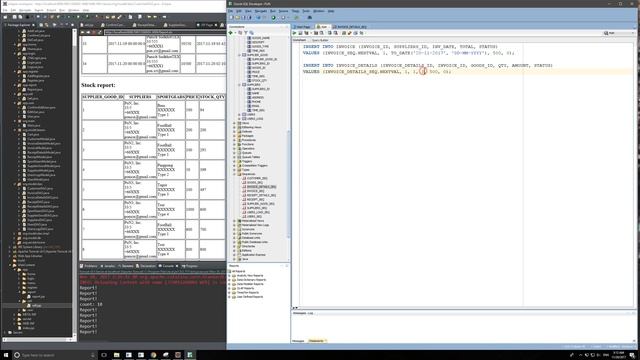The height and width of the screenshot is (360, 640).
Task: Expand the Triggers node in Connections tree
Action: tap(235, 161)
